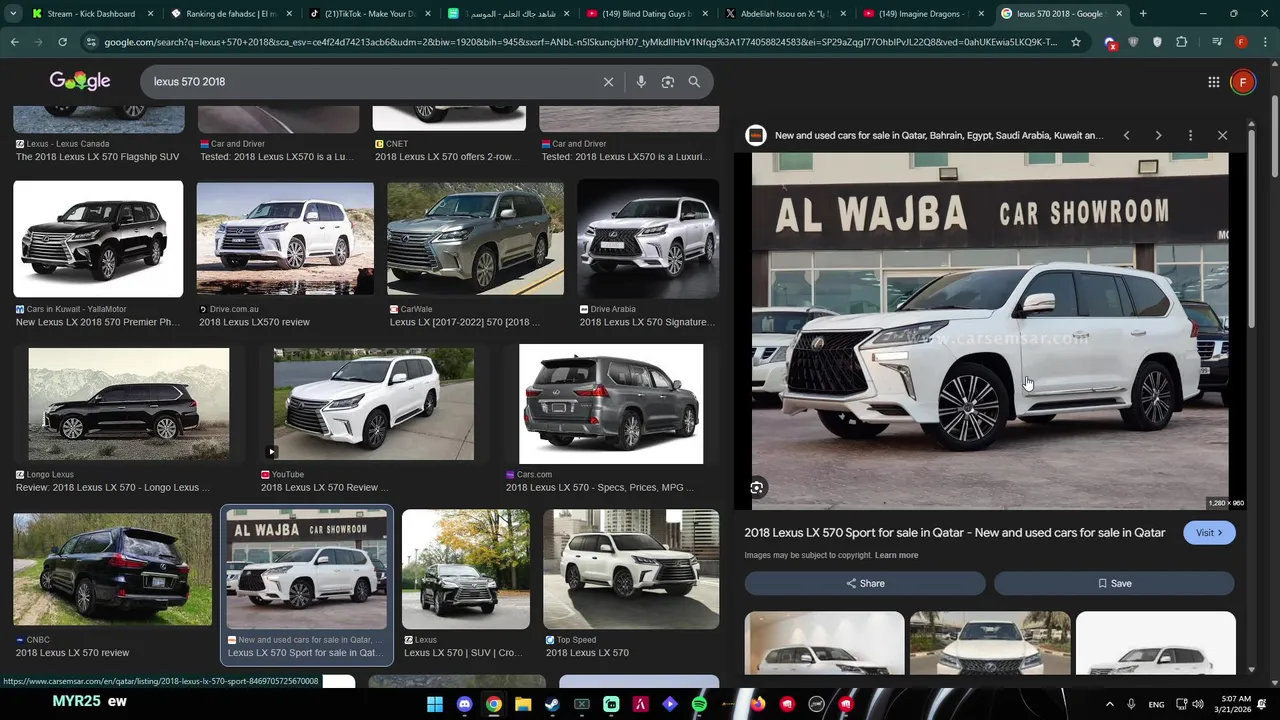The width and height of the screenshot is (1280, 720).
Task: Open the CNBC 2018 Lexus LX 570 review image
Action: tap(112, 569)
